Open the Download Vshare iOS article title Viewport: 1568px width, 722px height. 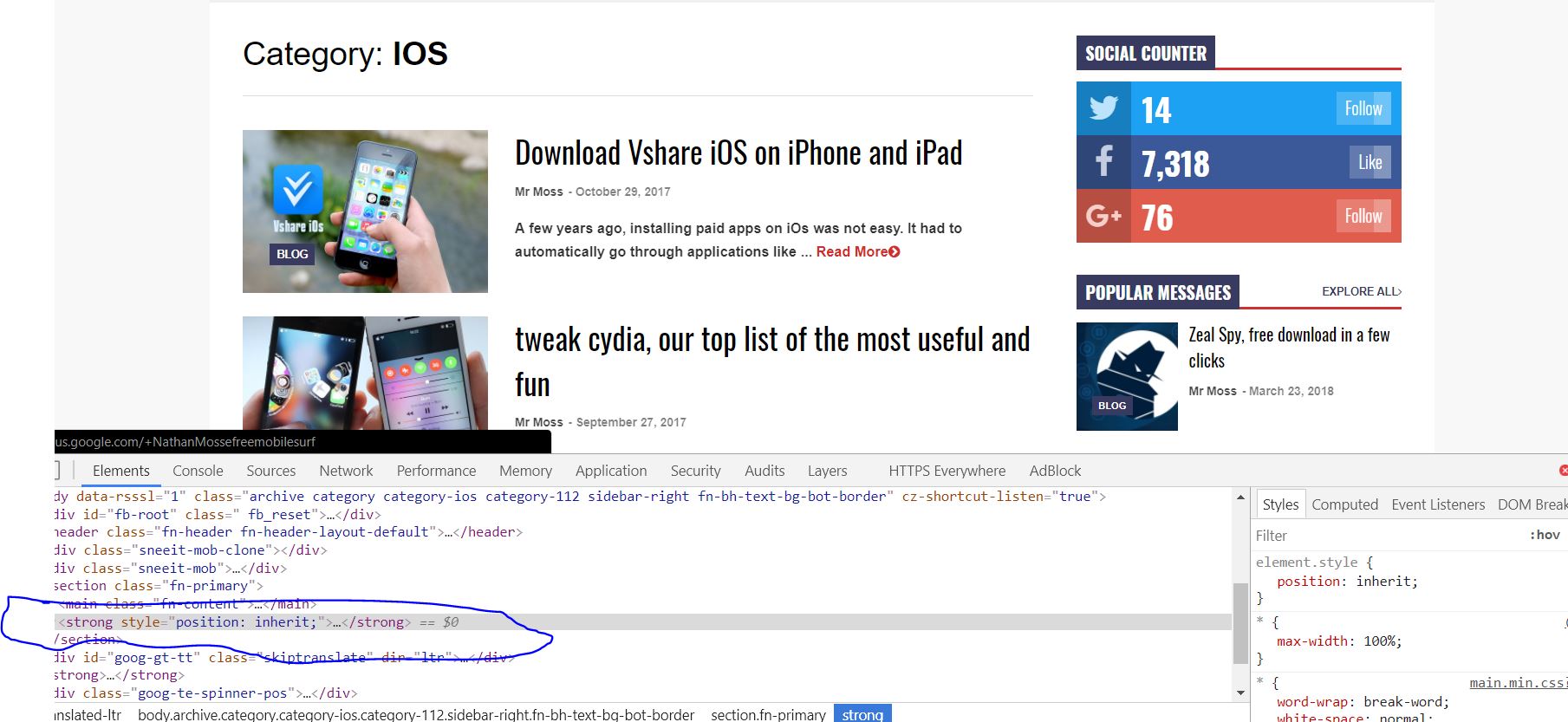click(x=738, y=153)
